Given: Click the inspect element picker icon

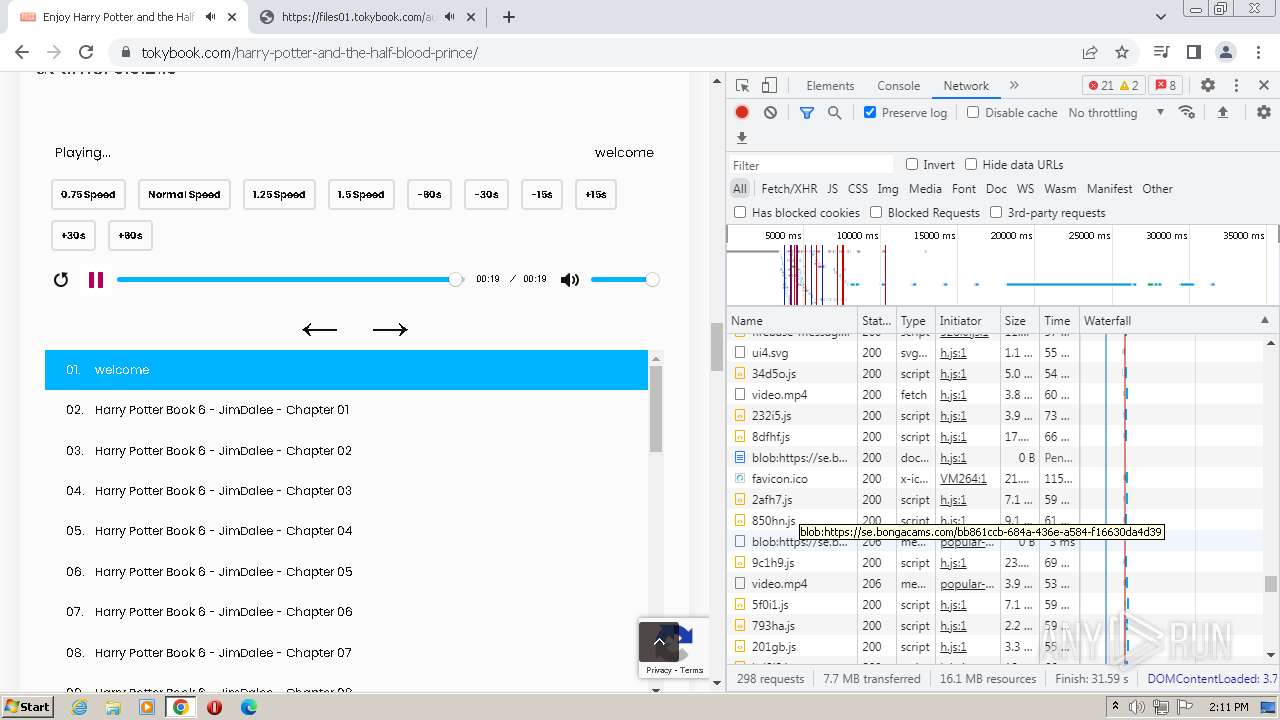Looking at the screenshot, I should (742, 86).
